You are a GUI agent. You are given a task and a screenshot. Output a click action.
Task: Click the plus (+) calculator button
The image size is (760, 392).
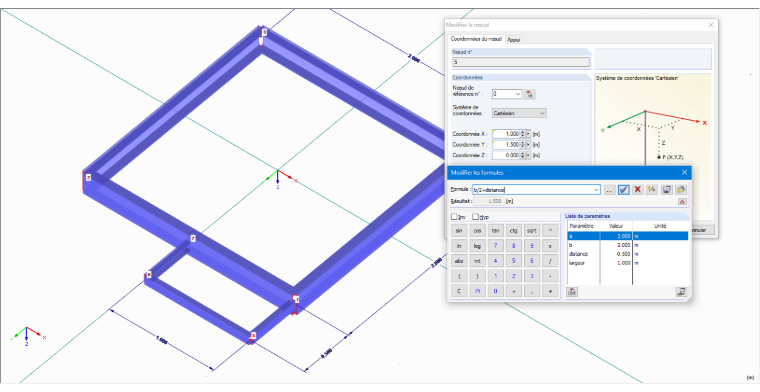pyautogui.click(x=550, y=291)
